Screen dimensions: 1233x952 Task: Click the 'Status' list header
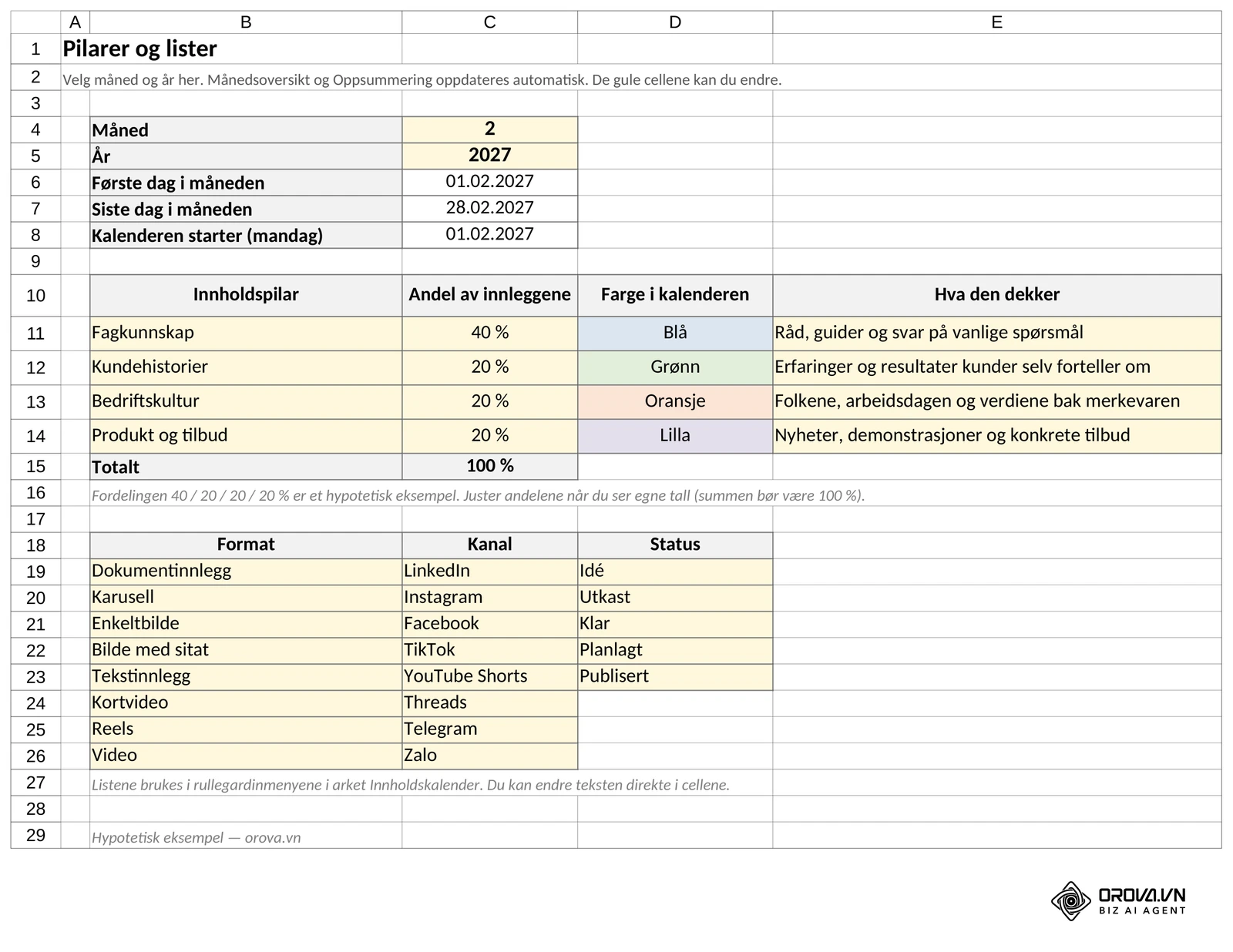pyautogui.click(x=675, y=545)
